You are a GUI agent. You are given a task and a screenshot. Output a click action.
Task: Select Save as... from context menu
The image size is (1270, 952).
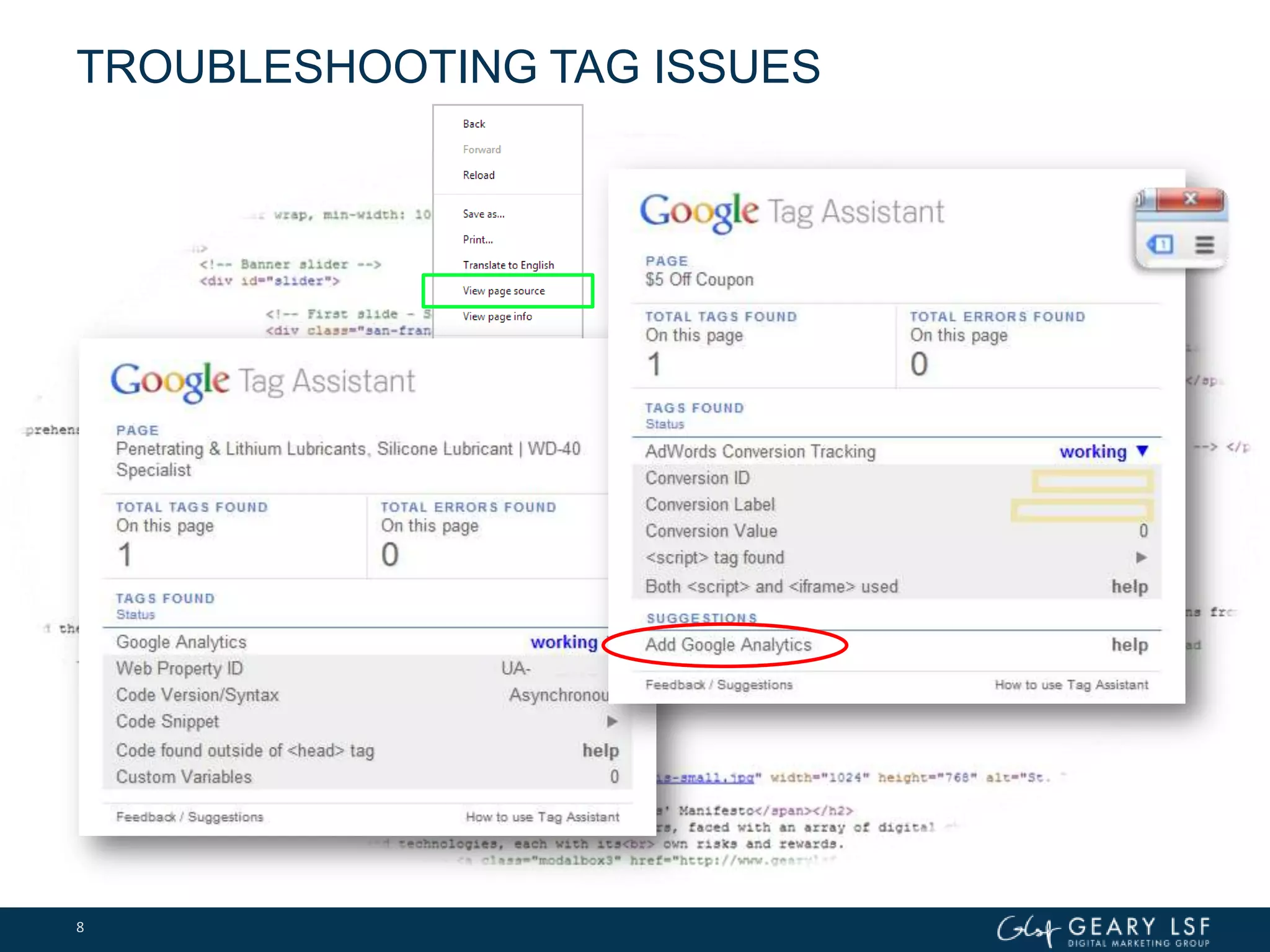(x=484, y=214)
